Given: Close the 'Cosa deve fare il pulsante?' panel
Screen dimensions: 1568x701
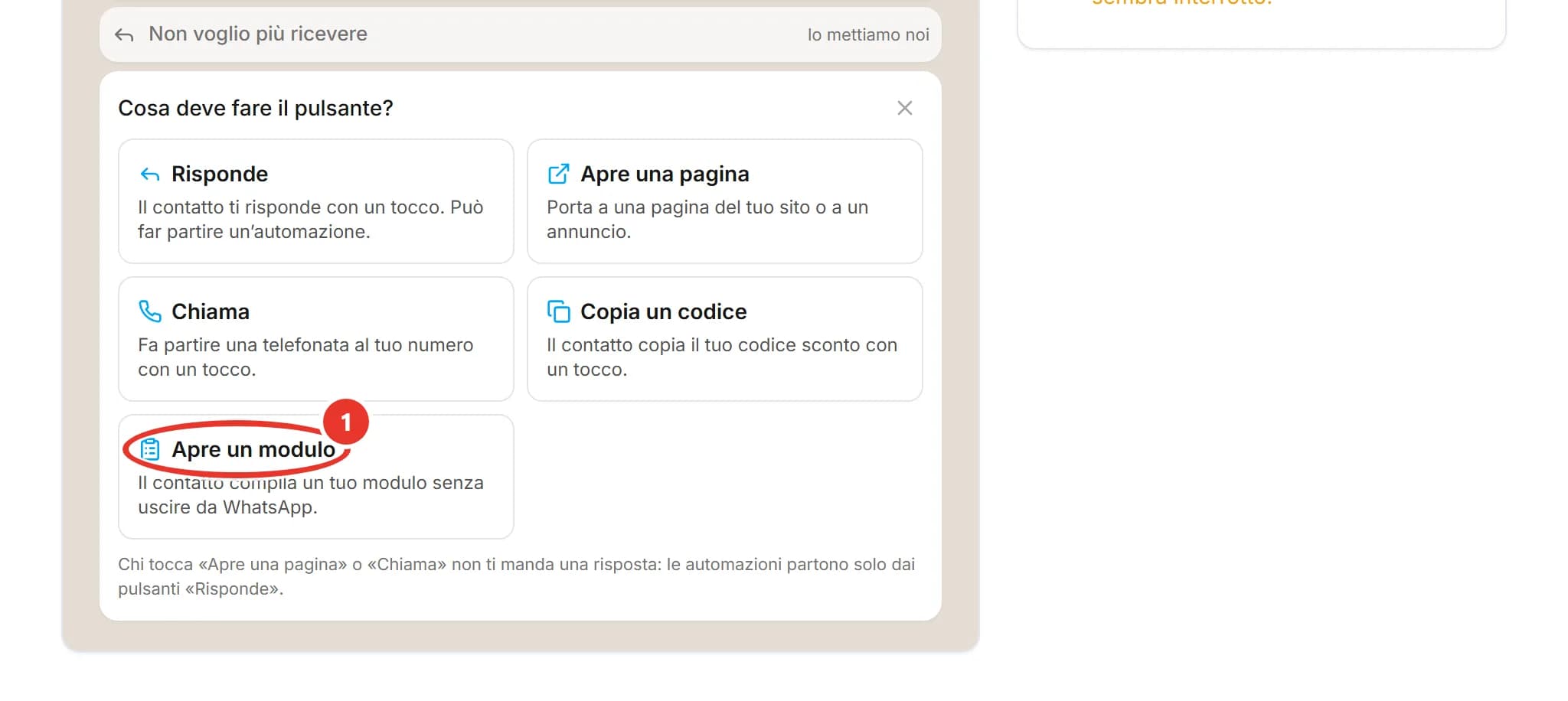Looking at the screenshot, I should point(904,108).
